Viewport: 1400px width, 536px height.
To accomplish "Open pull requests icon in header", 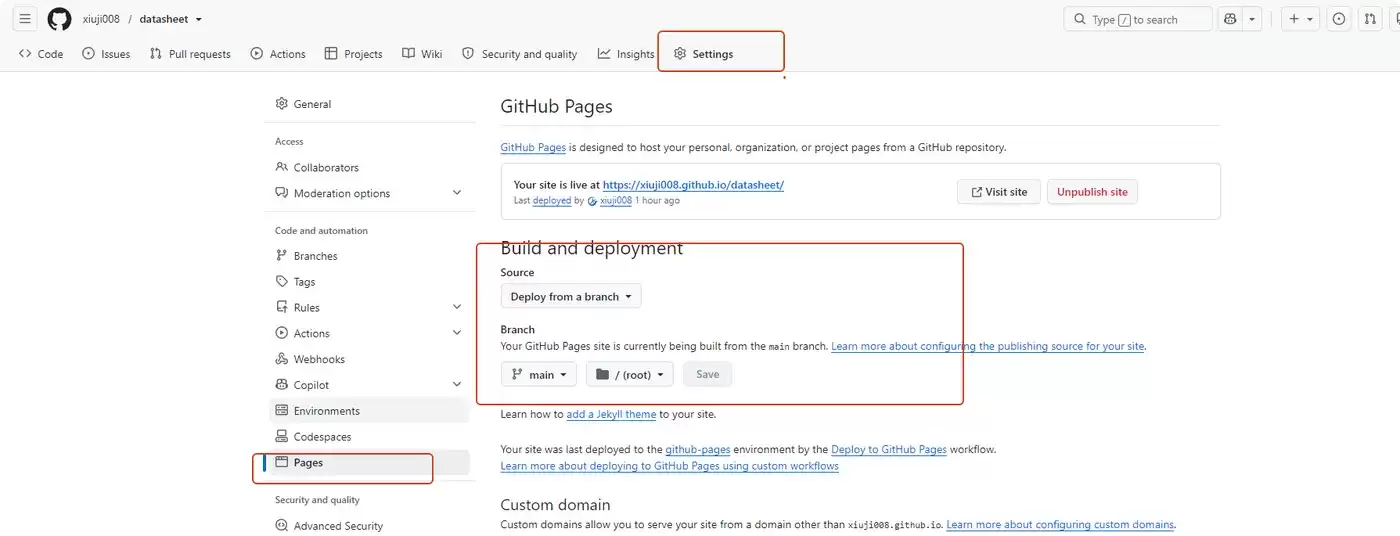I will 1370,19.
